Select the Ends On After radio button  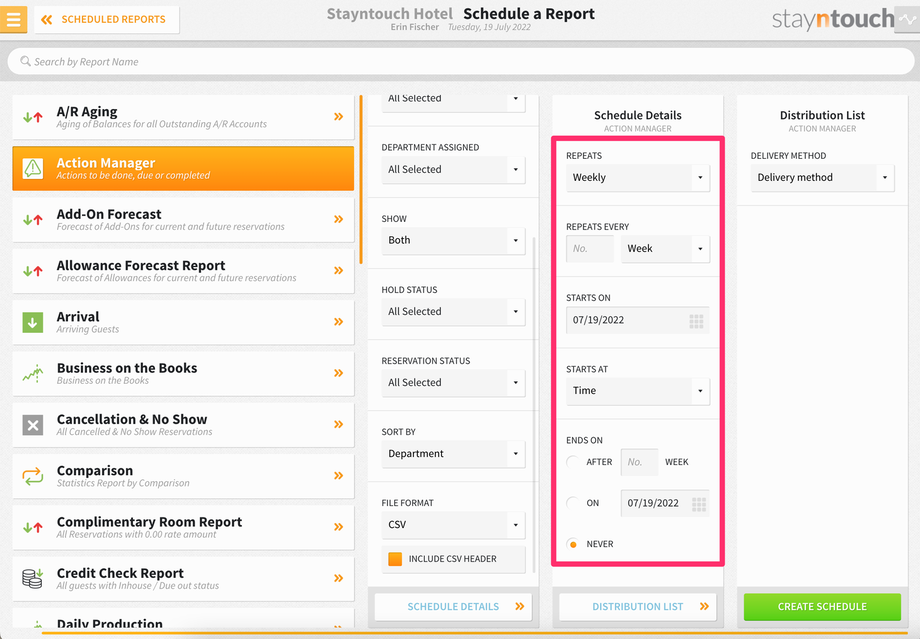coord(573,462)
